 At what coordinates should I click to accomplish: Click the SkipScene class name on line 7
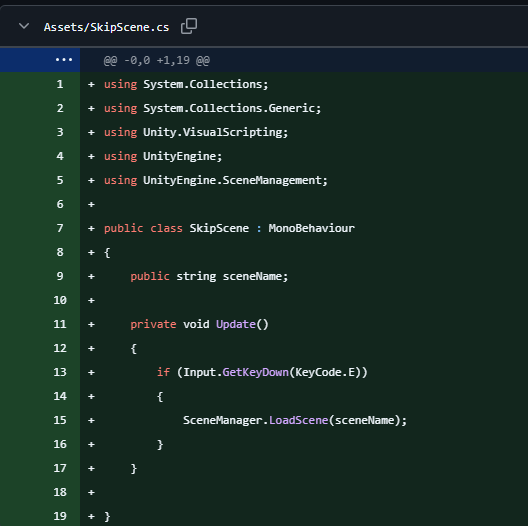[x=219, y=228]
